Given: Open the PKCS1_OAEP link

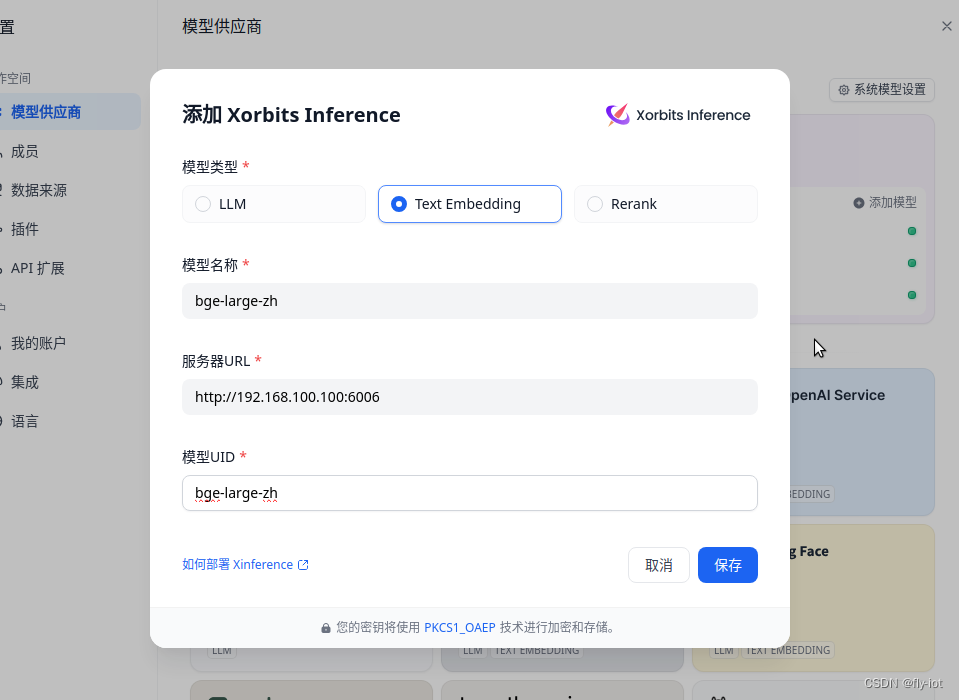Looking at the screenshot, I should point(459,627).
